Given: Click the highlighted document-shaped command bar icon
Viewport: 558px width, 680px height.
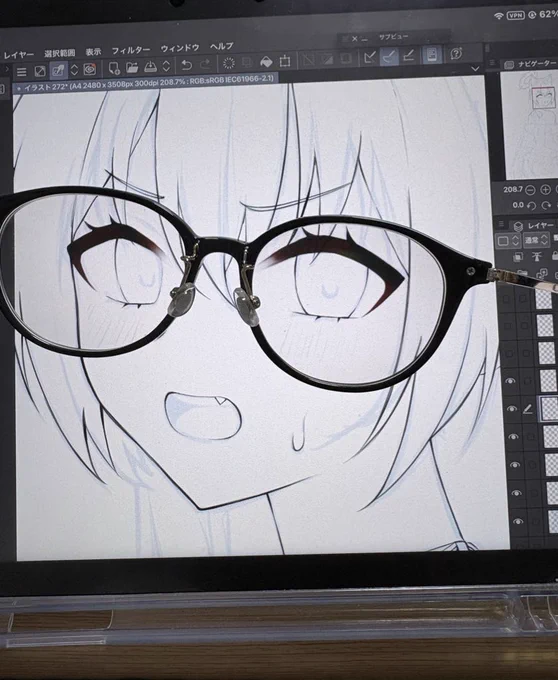Looking at the screenshot, I should [432, 54].
